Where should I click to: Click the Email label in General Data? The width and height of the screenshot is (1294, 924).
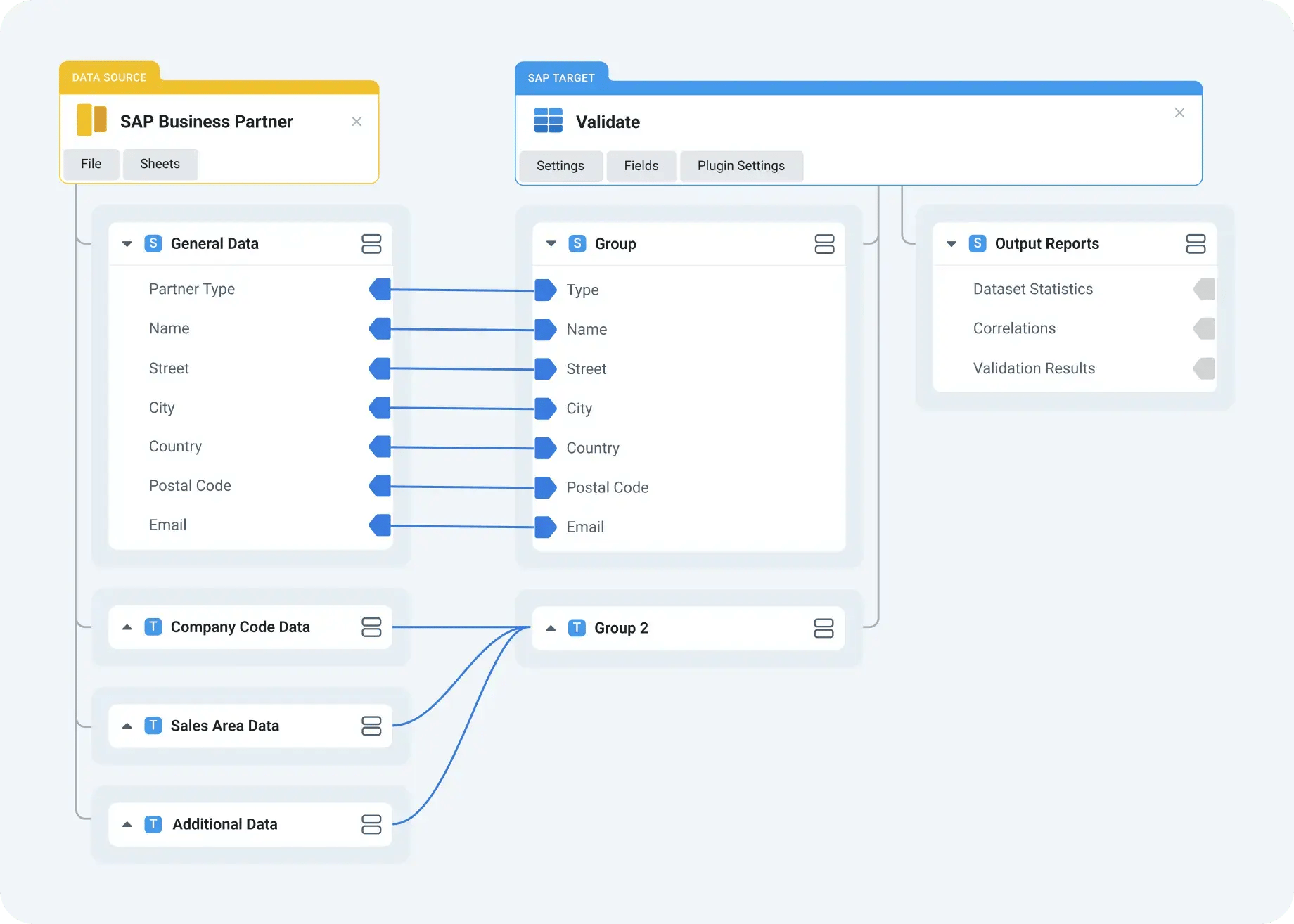coord(167,525)
